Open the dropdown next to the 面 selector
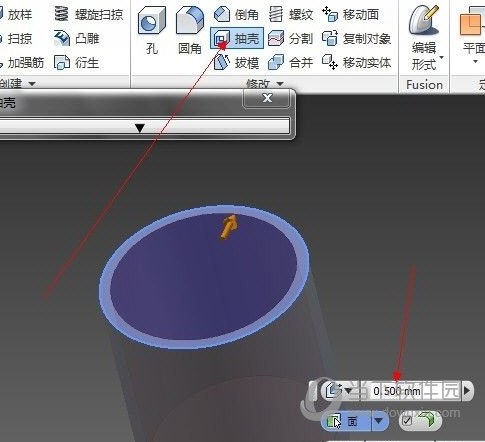Screen dimensions: 485x442 pyautogui.click(x=379, y=421)
